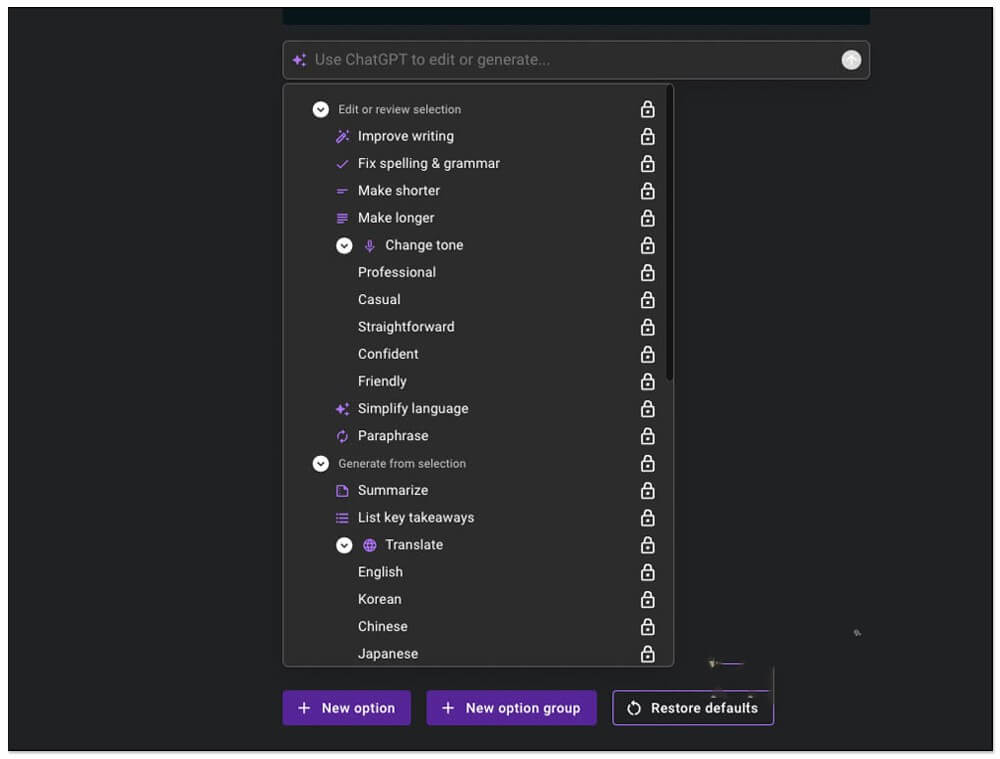Select the Professional tone
This screenshot has width=1000, height=759.
397,272
